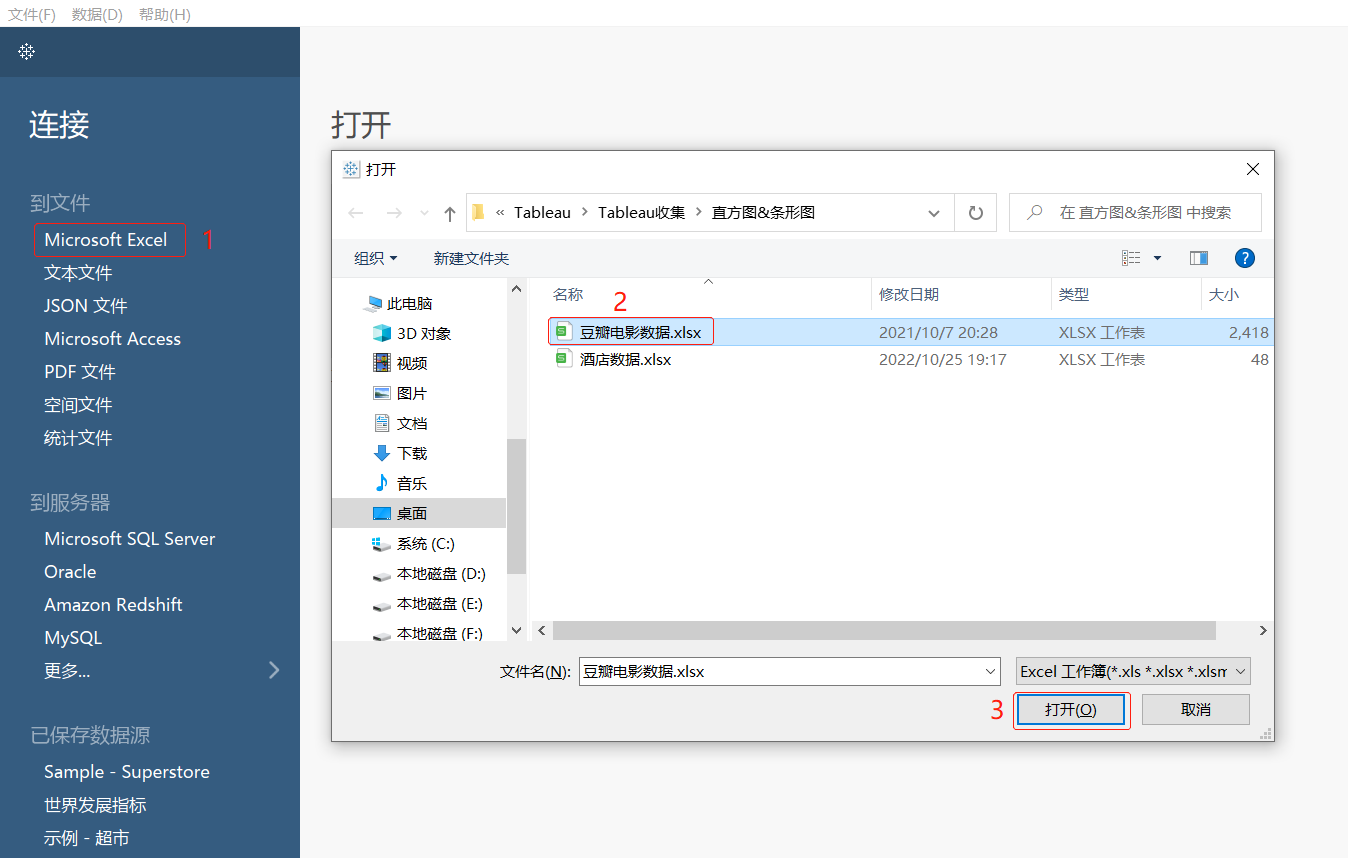Connect to Oracle server
Image resolution: width=1348 pixels, height=858 pixels.
(x=70, y=572)
